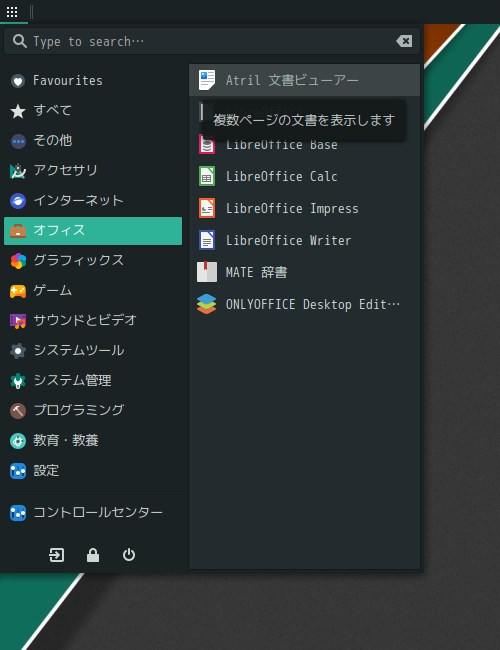
Task: Click the search text field
Action: [x=211, y=41]
